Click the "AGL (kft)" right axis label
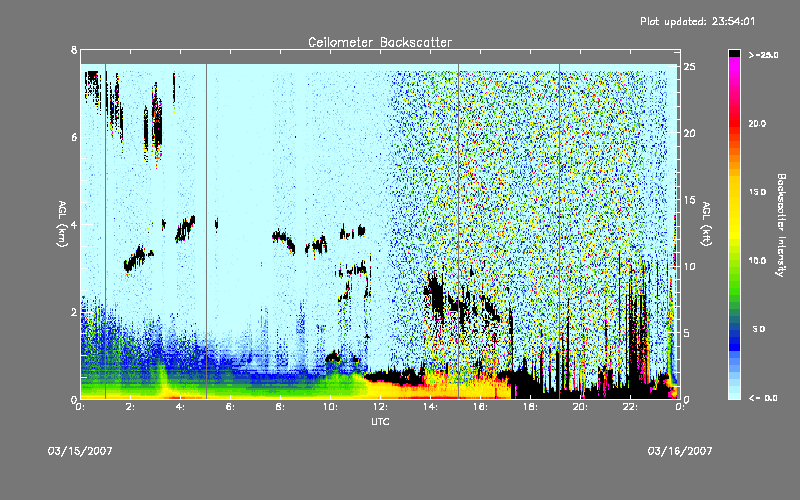The image size is (800, 500). pyautogui.click(x=706, y=224)
